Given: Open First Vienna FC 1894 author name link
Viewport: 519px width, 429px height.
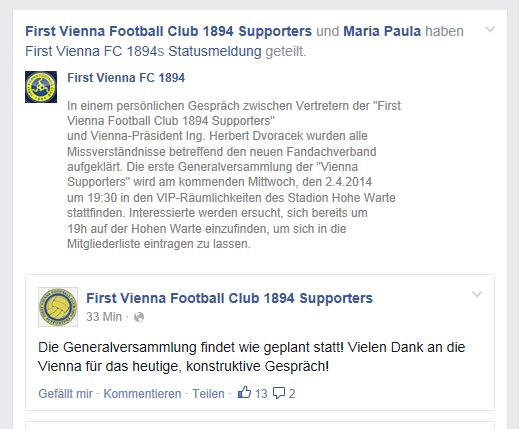Looking at the screenshot, I should point(126,78).
